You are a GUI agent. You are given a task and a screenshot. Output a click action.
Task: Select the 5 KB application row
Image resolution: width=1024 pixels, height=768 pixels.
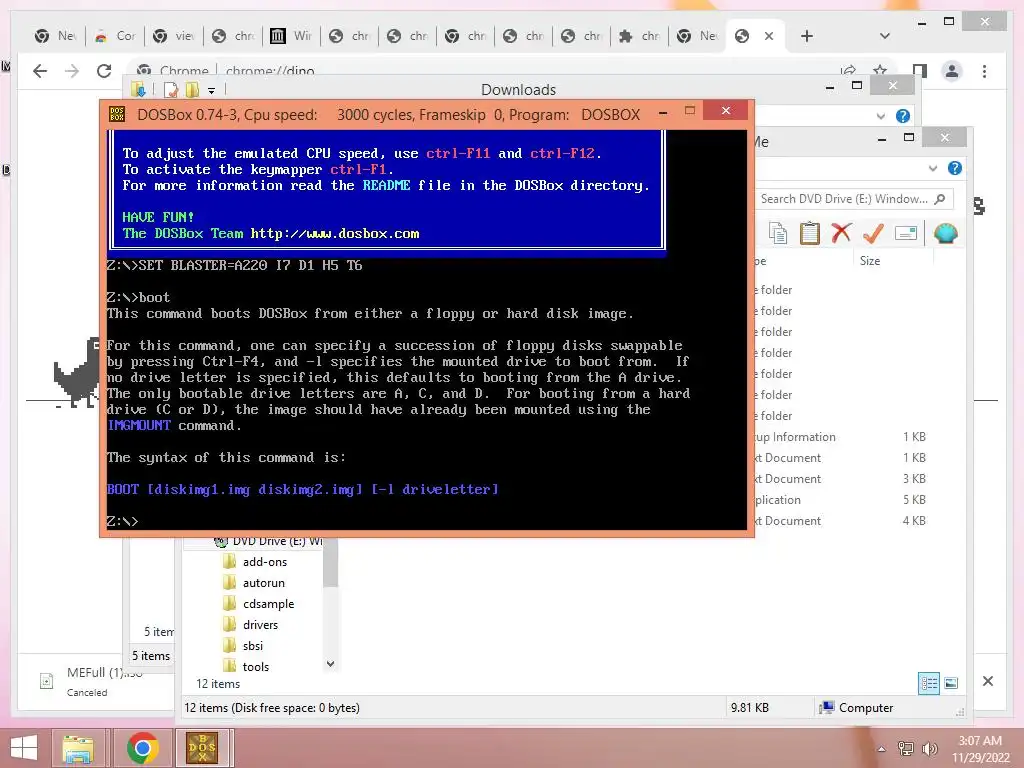click(841, 500)
